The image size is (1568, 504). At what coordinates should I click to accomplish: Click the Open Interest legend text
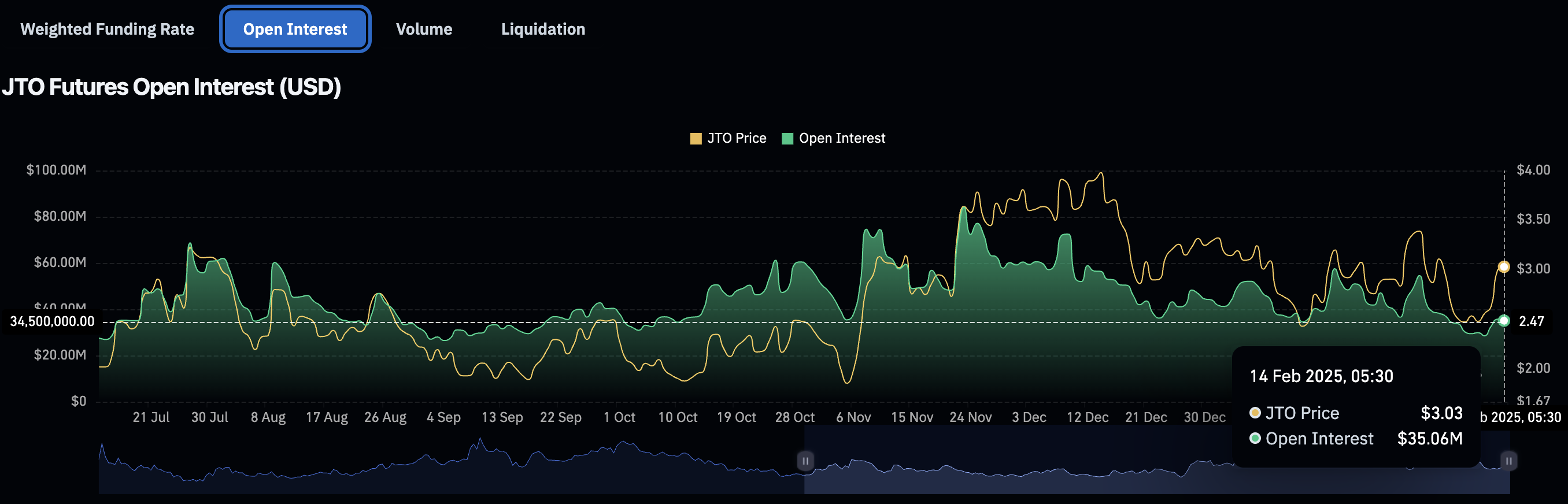(841, 139)
